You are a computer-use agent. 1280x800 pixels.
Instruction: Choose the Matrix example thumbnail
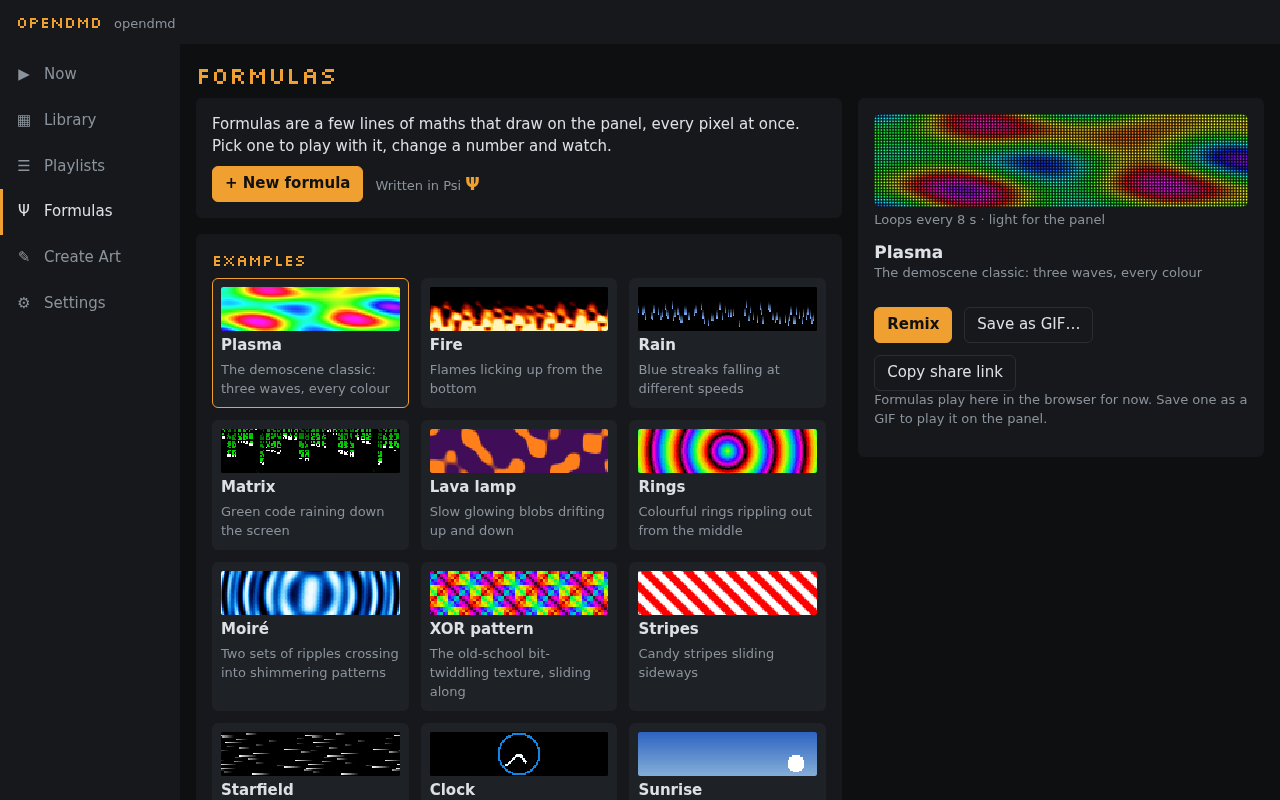pos(310,451)
